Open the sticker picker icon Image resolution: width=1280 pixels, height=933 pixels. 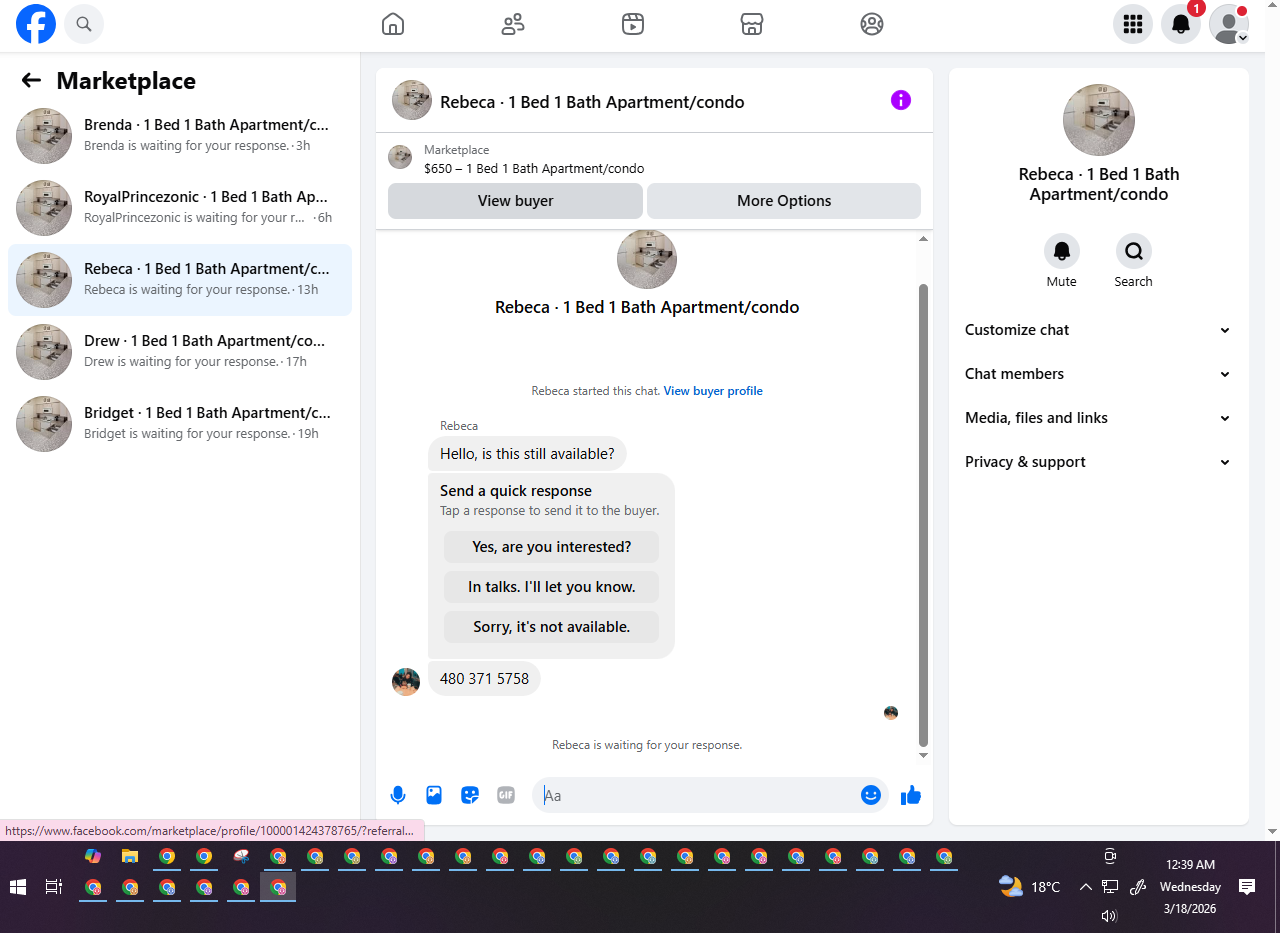(470, 795)
